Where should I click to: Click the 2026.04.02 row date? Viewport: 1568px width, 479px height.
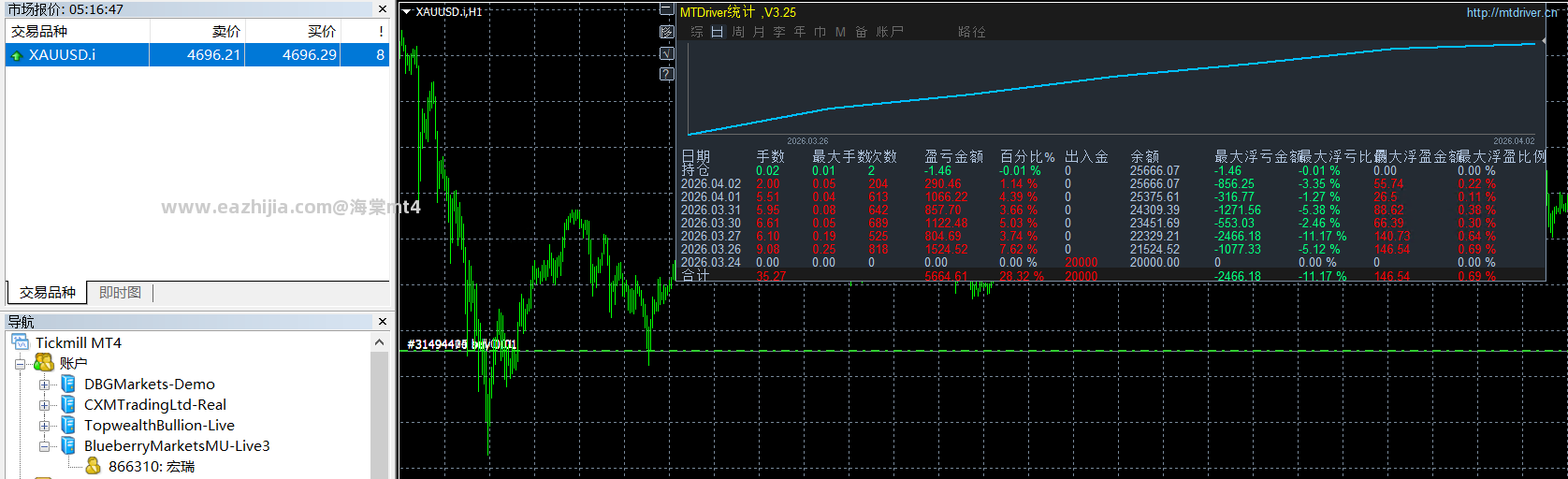pyautogui.click(x=710, y=184)
